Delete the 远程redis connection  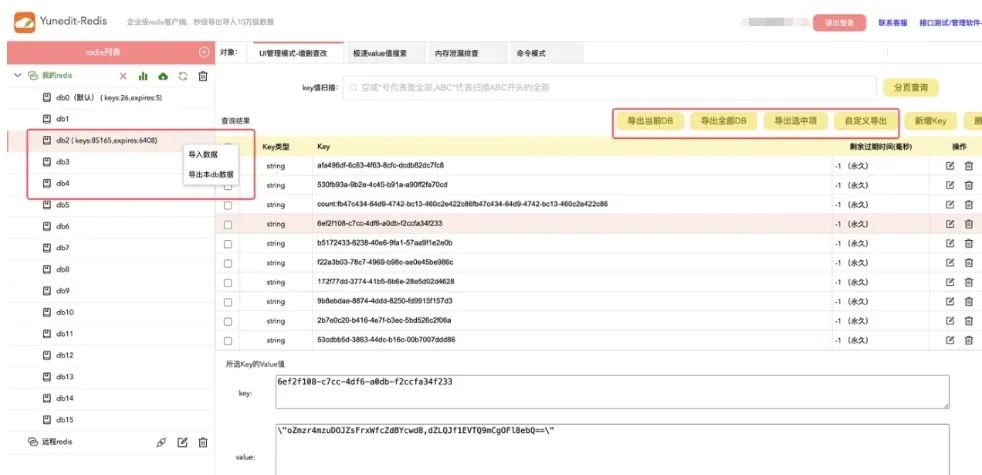pos(203,442)
